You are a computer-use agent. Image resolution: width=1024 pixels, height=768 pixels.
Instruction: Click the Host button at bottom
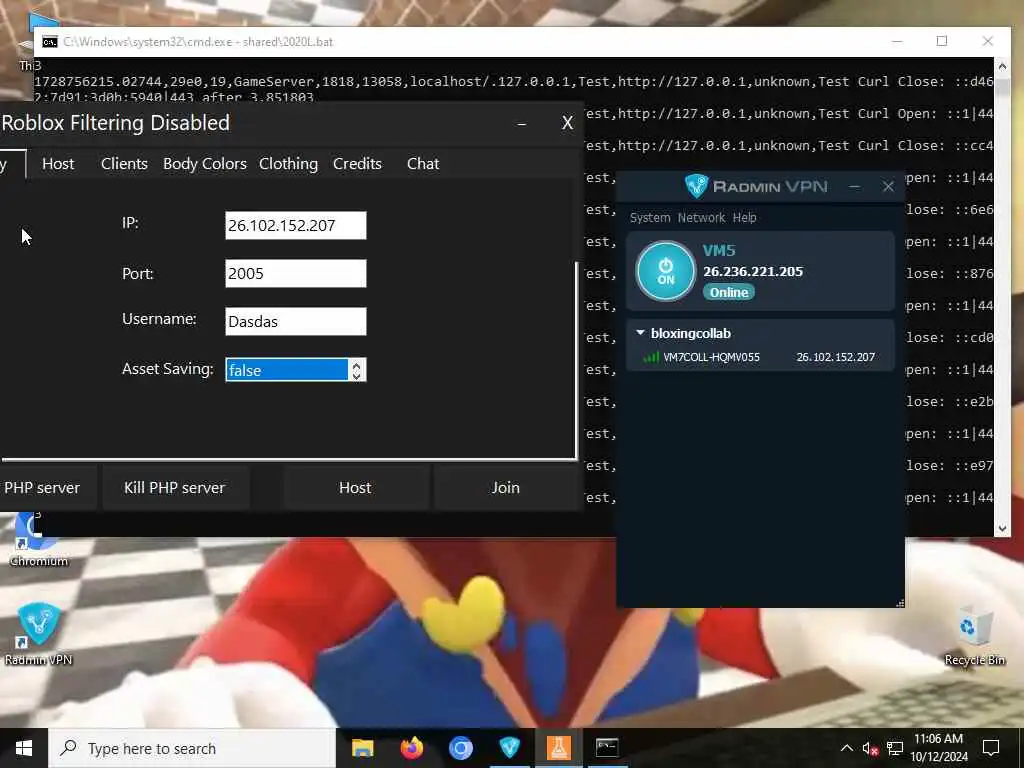pos(355,488)
